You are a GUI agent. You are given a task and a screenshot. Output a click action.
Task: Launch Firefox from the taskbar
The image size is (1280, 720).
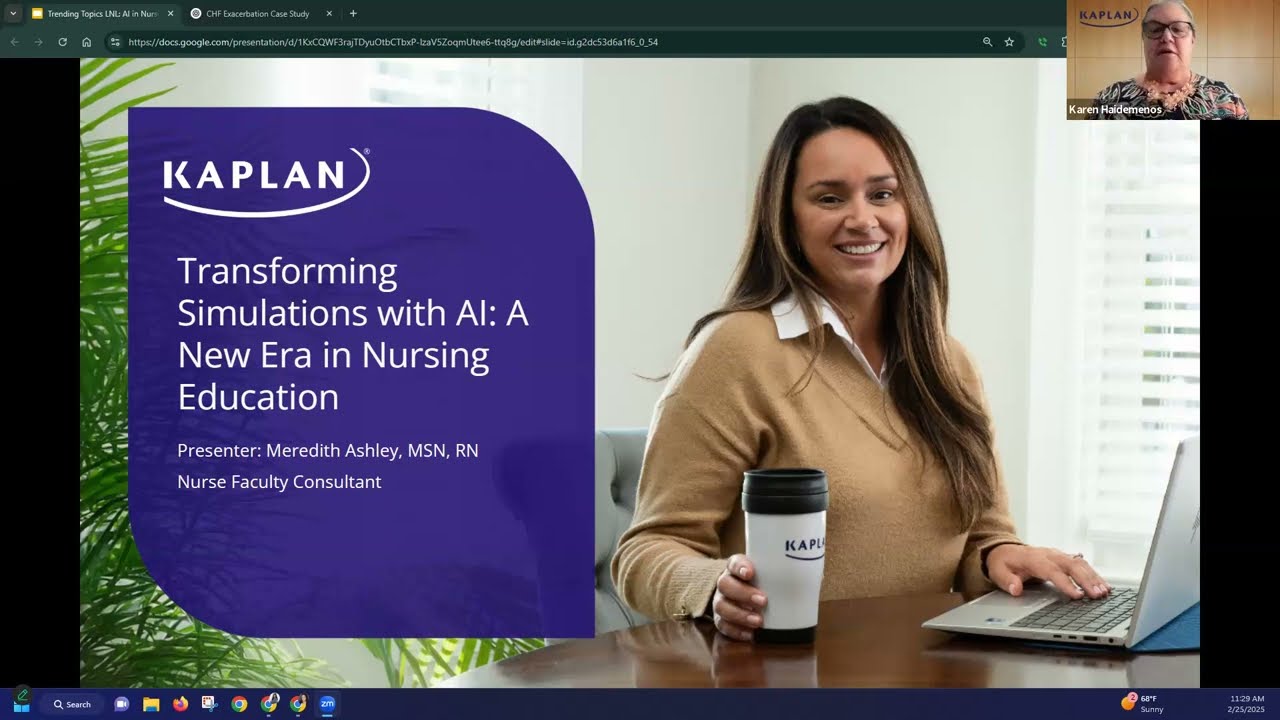(180, 704)
